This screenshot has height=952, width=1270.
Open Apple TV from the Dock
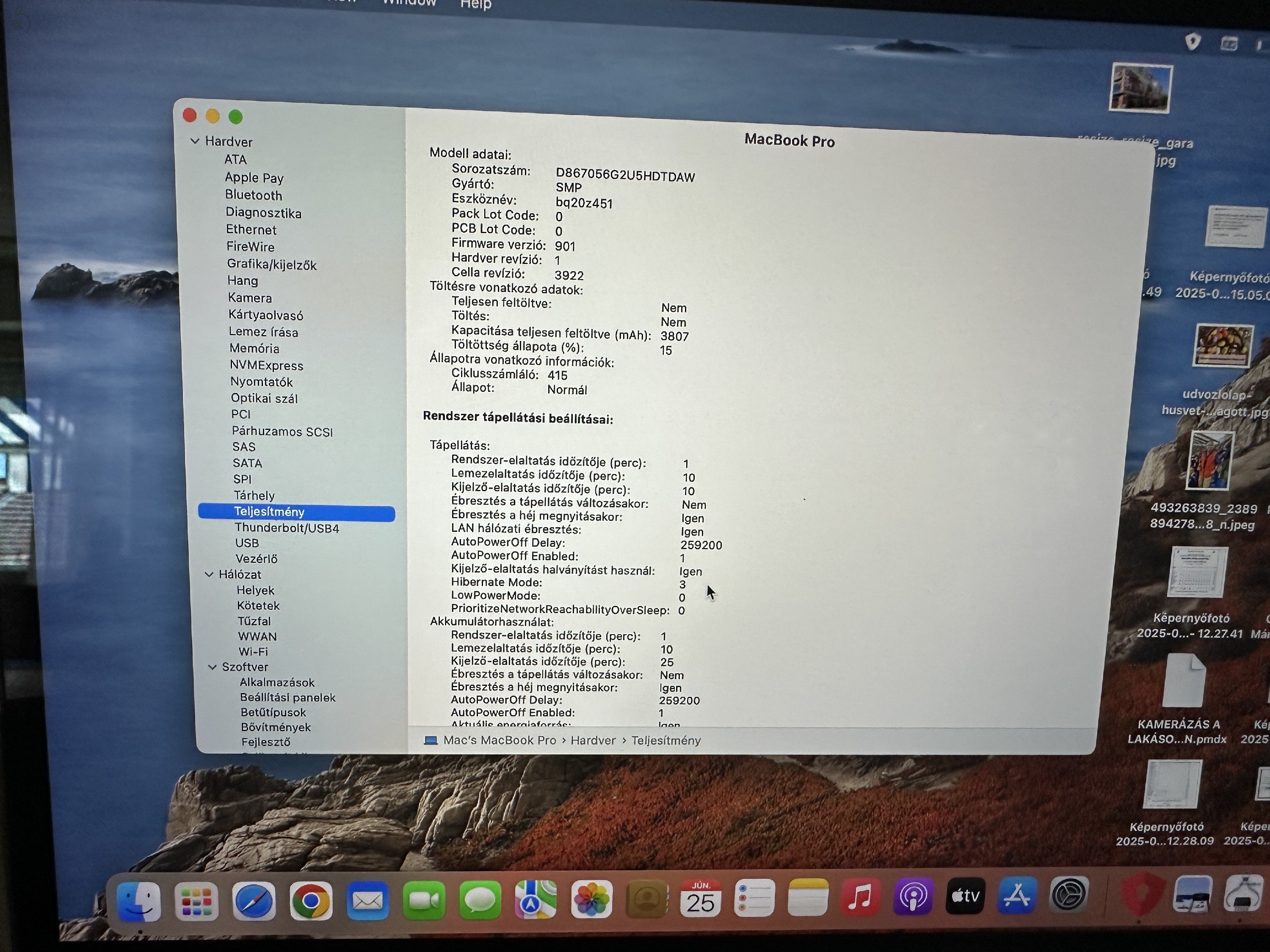(965, 896)
